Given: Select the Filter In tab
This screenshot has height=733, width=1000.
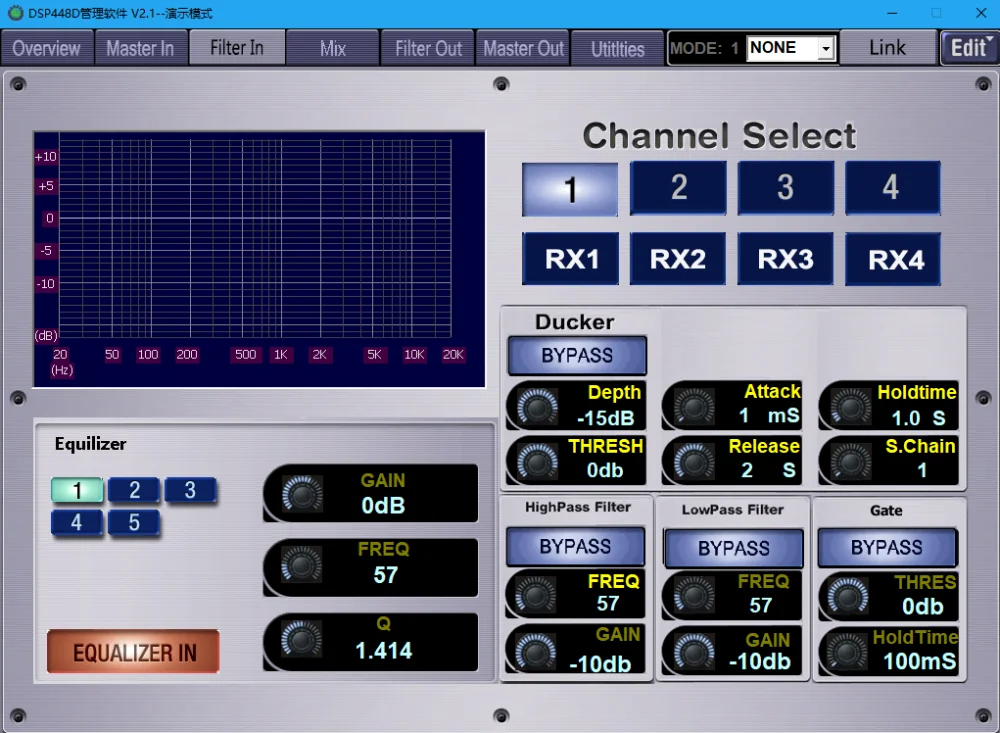Looking at the screenshot, I should click(x=237, y=48).
